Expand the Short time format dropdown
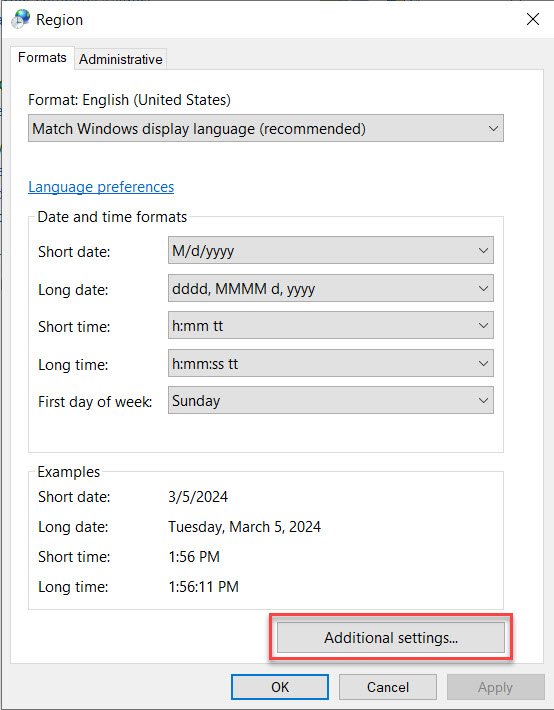 click(x=331, y=326)
